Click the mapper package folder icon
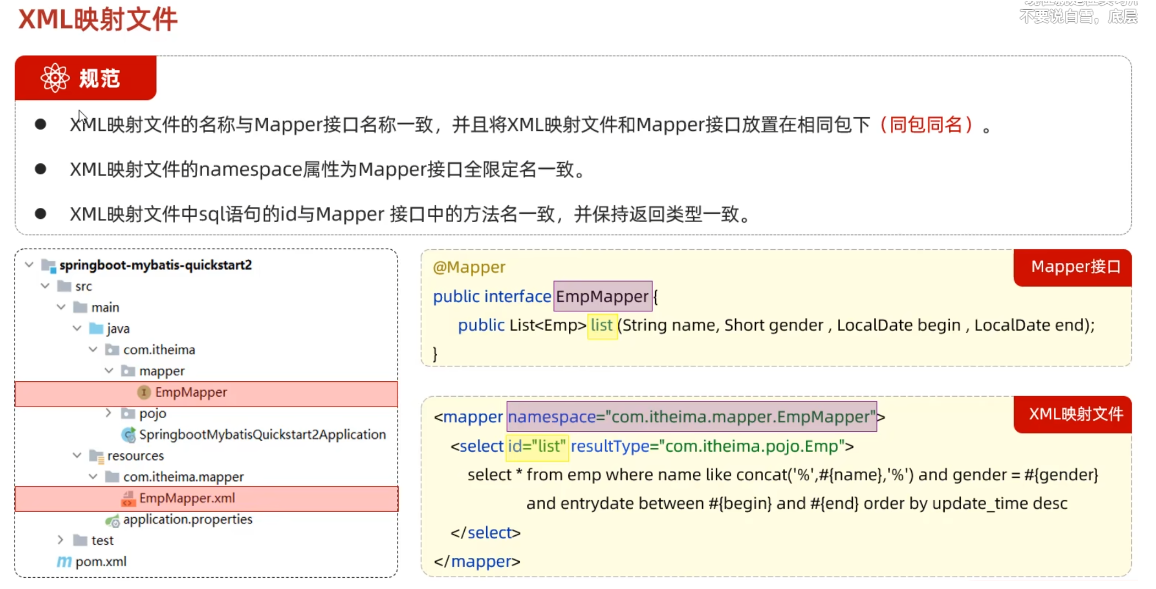 click(x=128, y=371)
